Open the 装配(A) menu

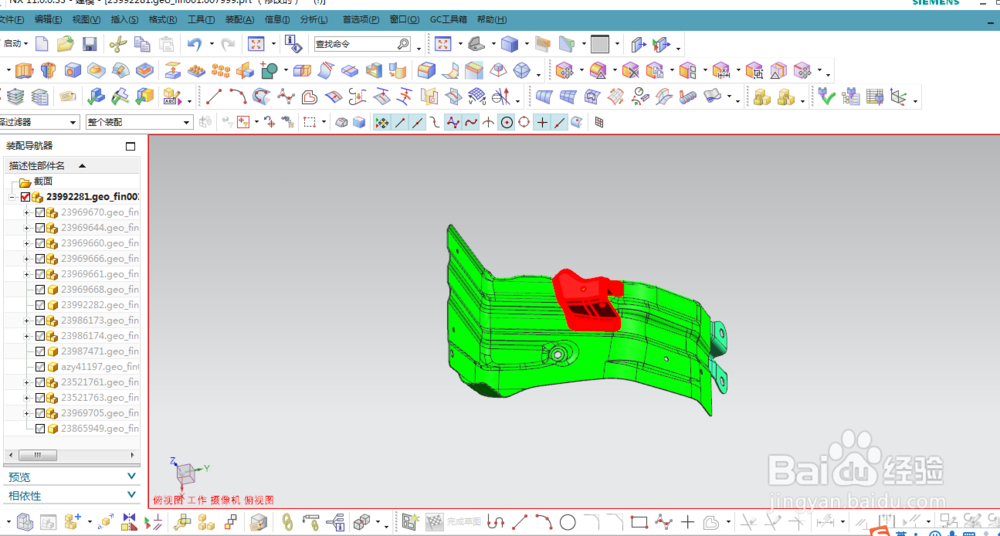(x=240, y=20)
